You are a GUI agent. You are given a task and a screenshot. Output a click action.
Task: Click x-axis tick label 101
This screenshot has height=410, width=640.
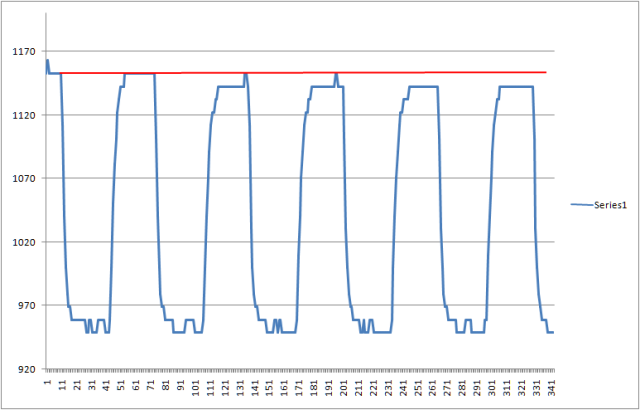pos(195,385)
